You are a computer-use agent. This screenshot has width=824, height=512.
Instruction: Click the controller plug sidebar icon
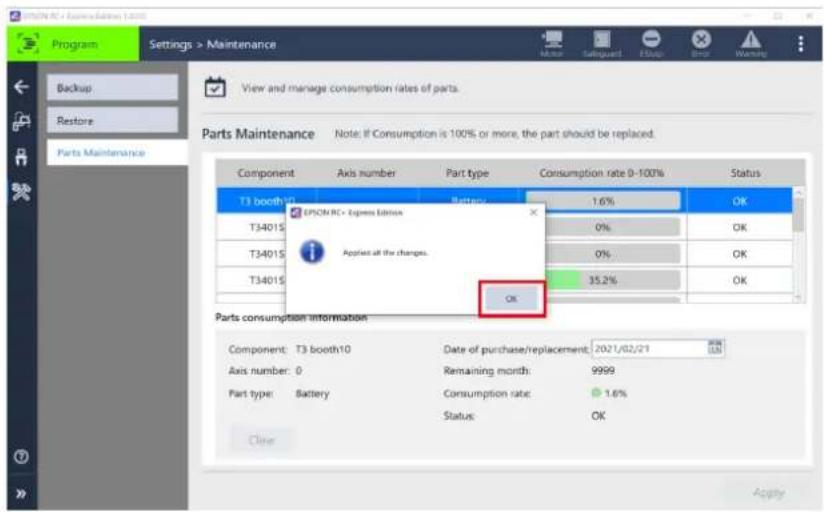tap(22, 157)
